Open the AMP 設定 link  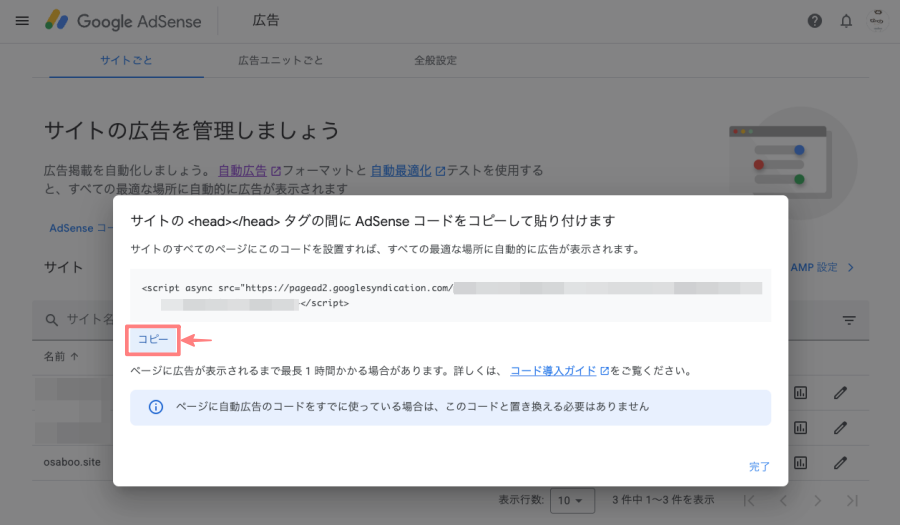tap(814, 267)
